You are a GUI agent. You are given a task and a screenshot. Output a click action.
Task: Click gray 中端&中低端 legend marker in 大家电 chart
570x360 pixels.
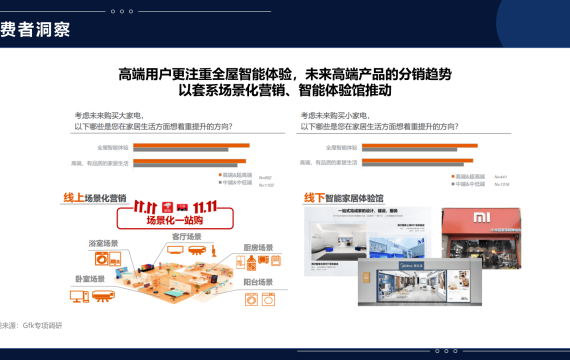pyautogui.click(x=220, y=182)
